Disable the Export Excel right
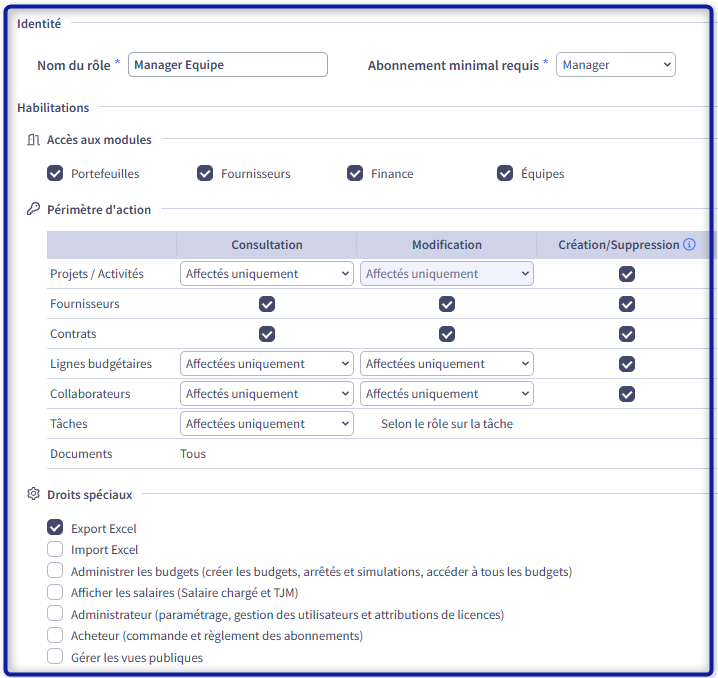Image resolution: width=718 pixels, height=678 pixels. [x=55, y=527]
